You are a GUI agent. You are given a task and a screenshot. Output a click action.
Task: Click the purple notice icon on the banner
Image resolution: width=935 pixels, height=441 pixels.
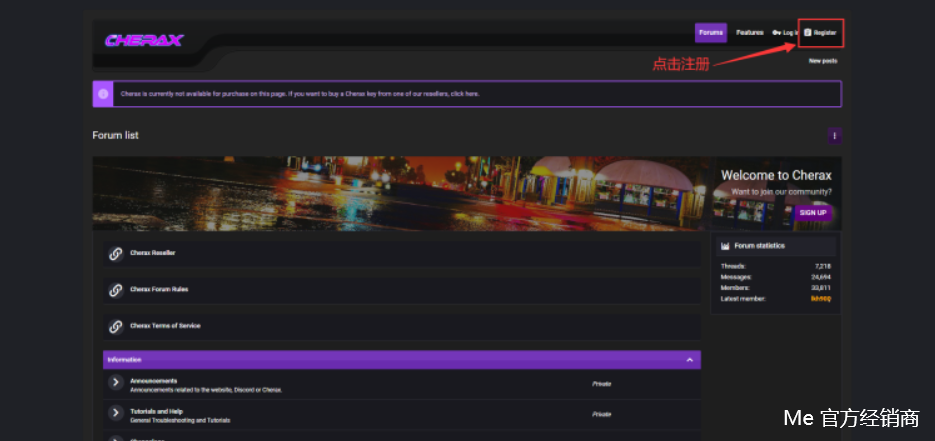[103, 94]
